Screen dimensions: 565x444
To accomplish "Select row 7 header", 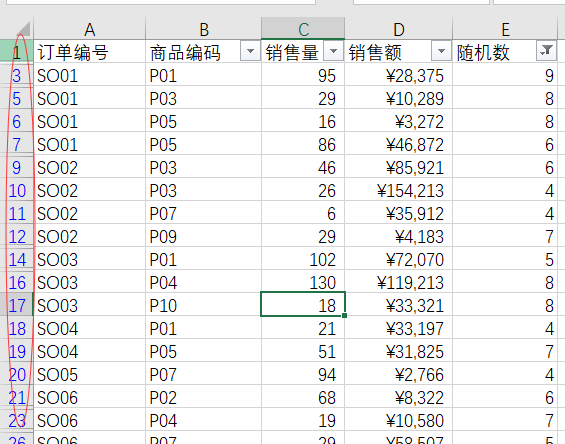I will point(17,144).
